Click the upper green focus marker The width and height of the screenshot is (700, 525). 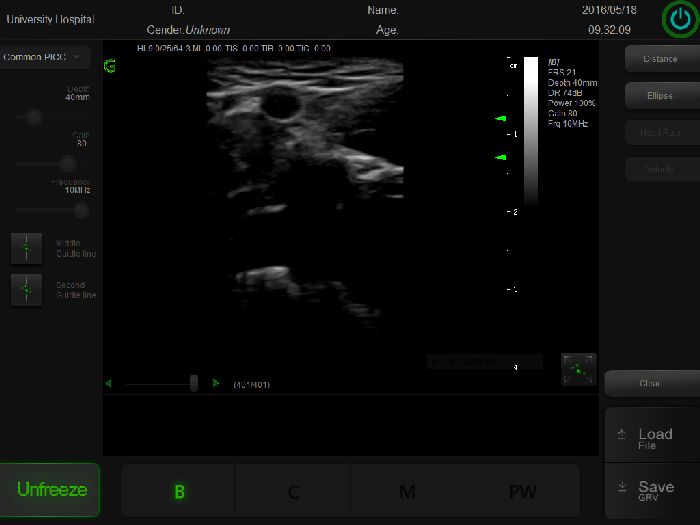pos(501,118)
